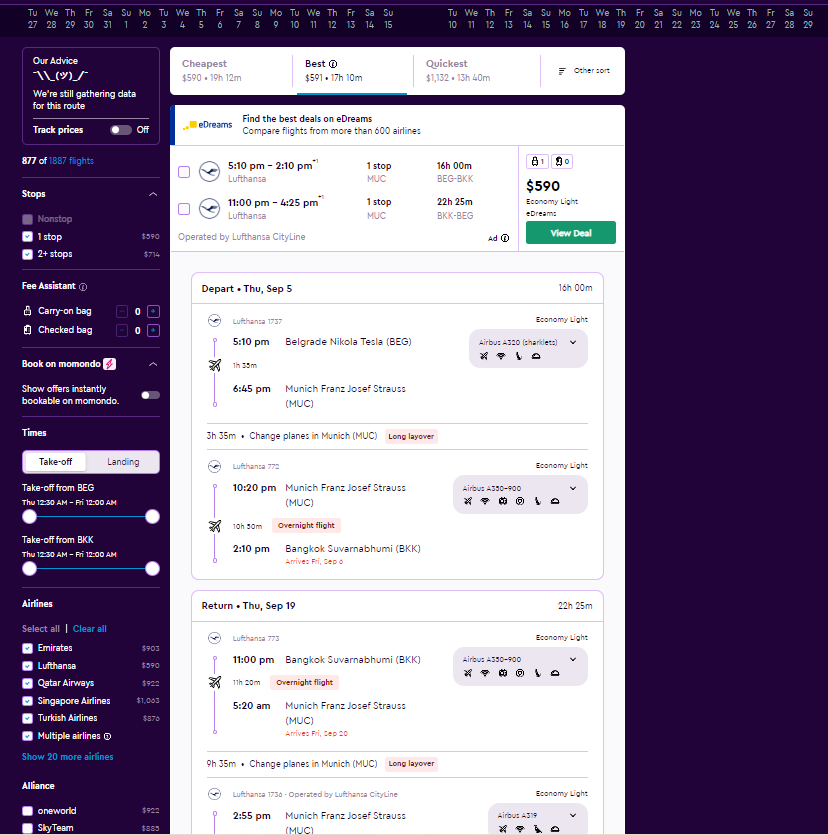Open the Multiple airlines info icon
828x835 pixels.
pos(108,736)
